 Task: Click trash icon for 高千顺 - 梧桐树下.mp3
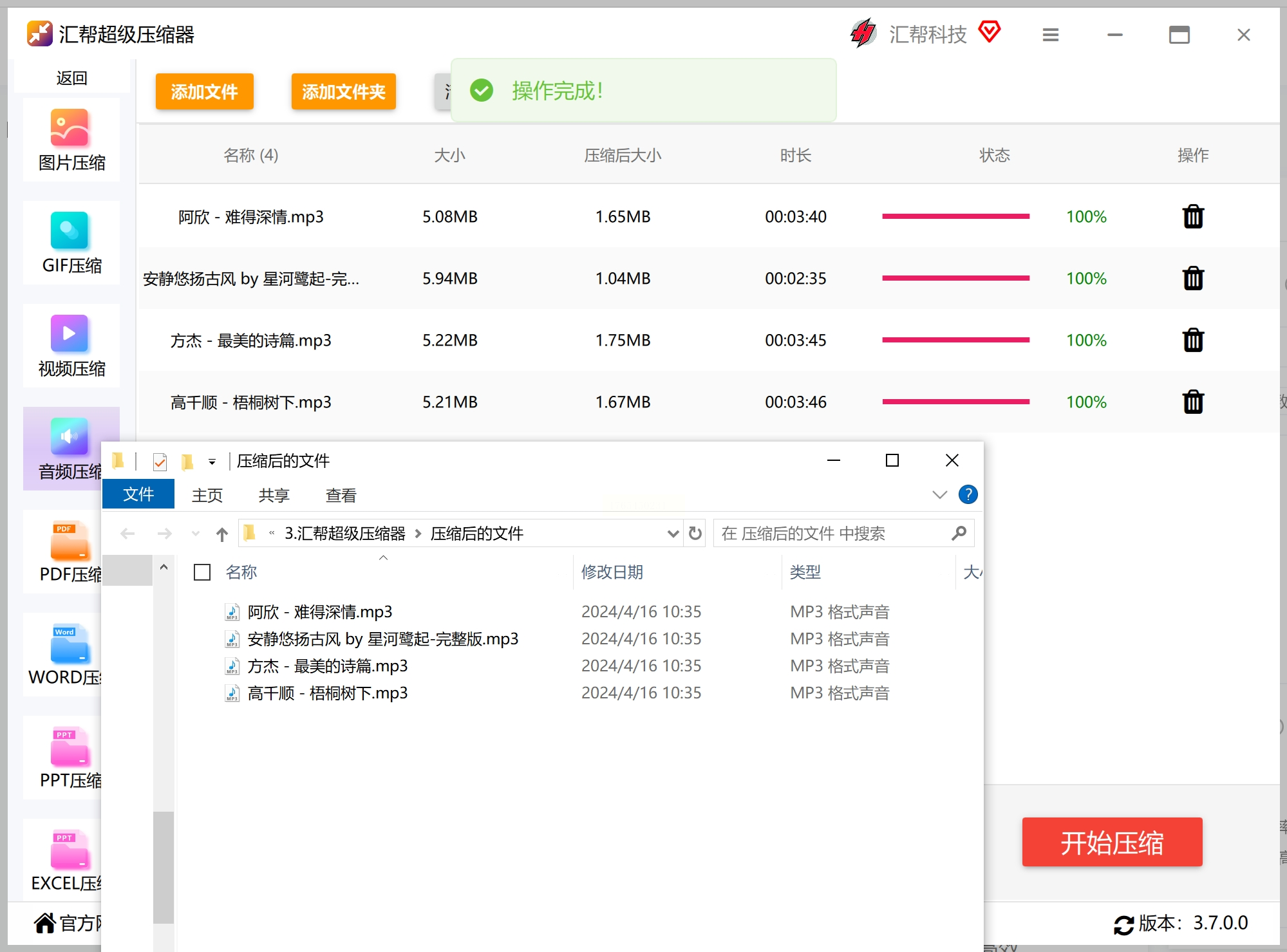tap(1192, 402)
